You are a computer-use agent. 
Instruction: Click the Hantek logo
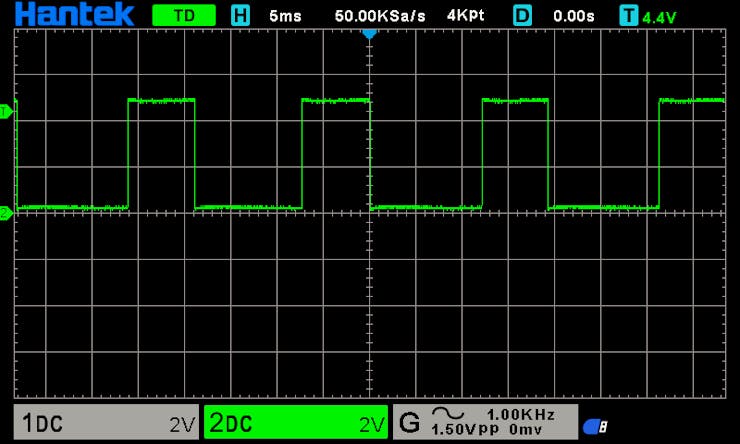(x=75, y=14)
